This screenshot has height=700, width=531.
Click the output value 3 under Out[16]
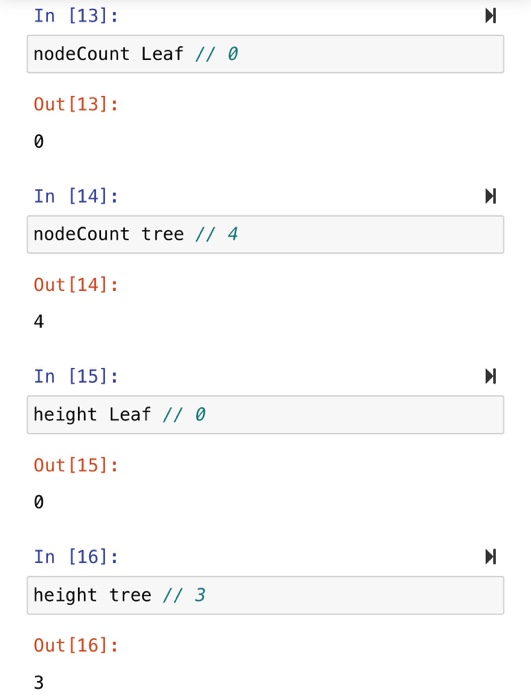tap(39, 683)
